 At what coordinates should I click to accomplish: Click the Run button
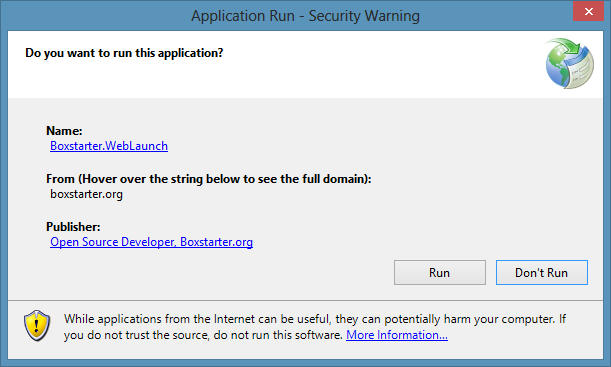point(440,272)
